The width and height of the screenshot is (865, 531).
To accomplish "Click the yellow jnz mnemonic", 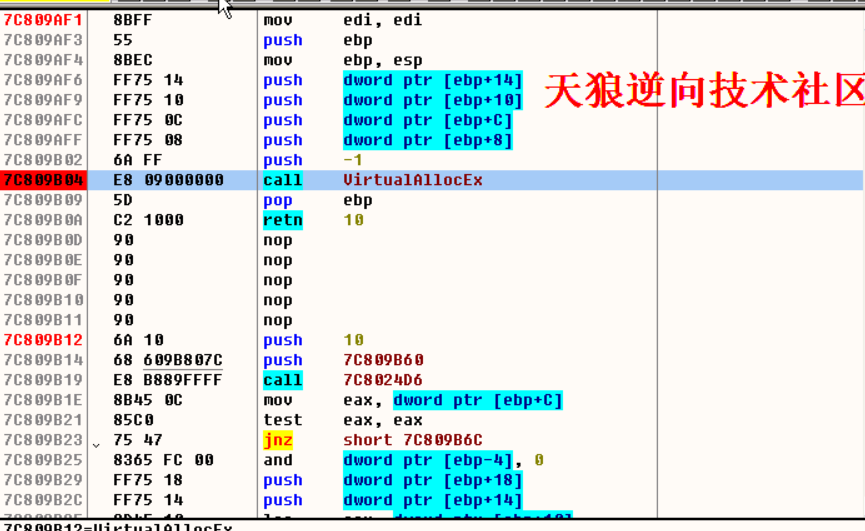I will 278,440.
